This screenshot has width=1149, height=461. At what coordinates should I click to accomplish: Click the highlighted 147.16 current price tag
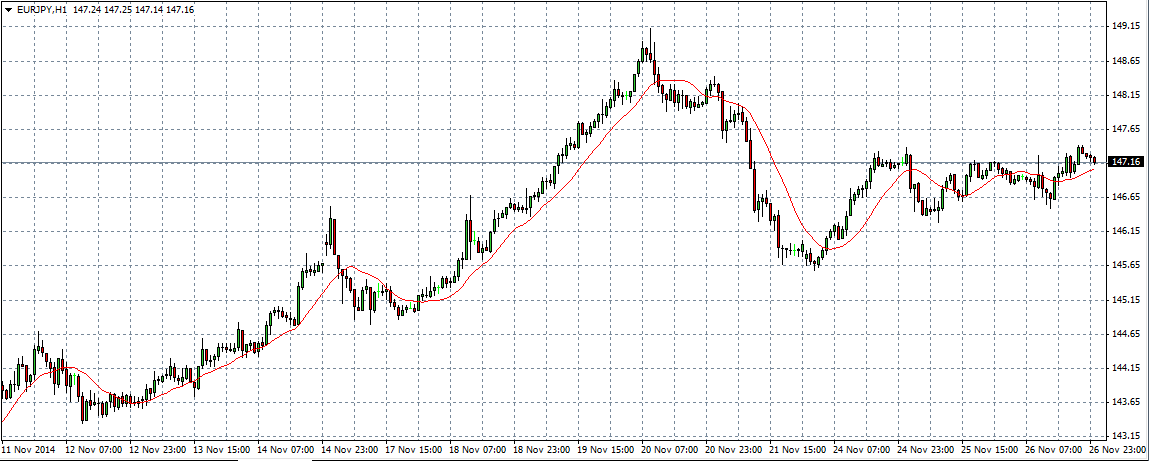[x=1127, y=161]
